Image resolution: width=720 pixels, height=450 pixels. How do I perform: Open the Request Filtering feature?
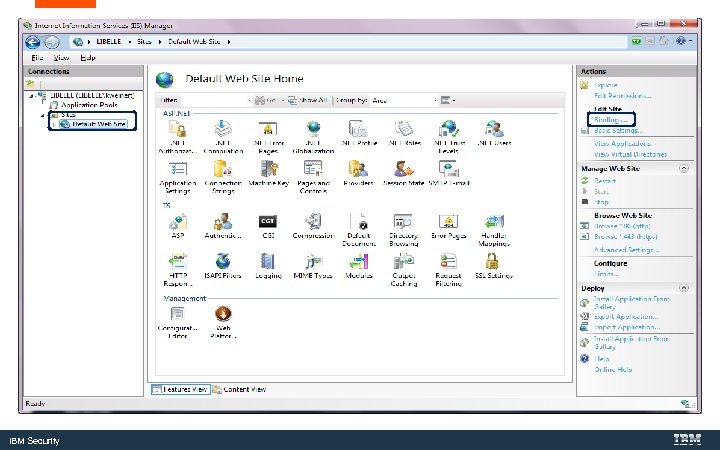pyautogui.click(x=448, y=270)
